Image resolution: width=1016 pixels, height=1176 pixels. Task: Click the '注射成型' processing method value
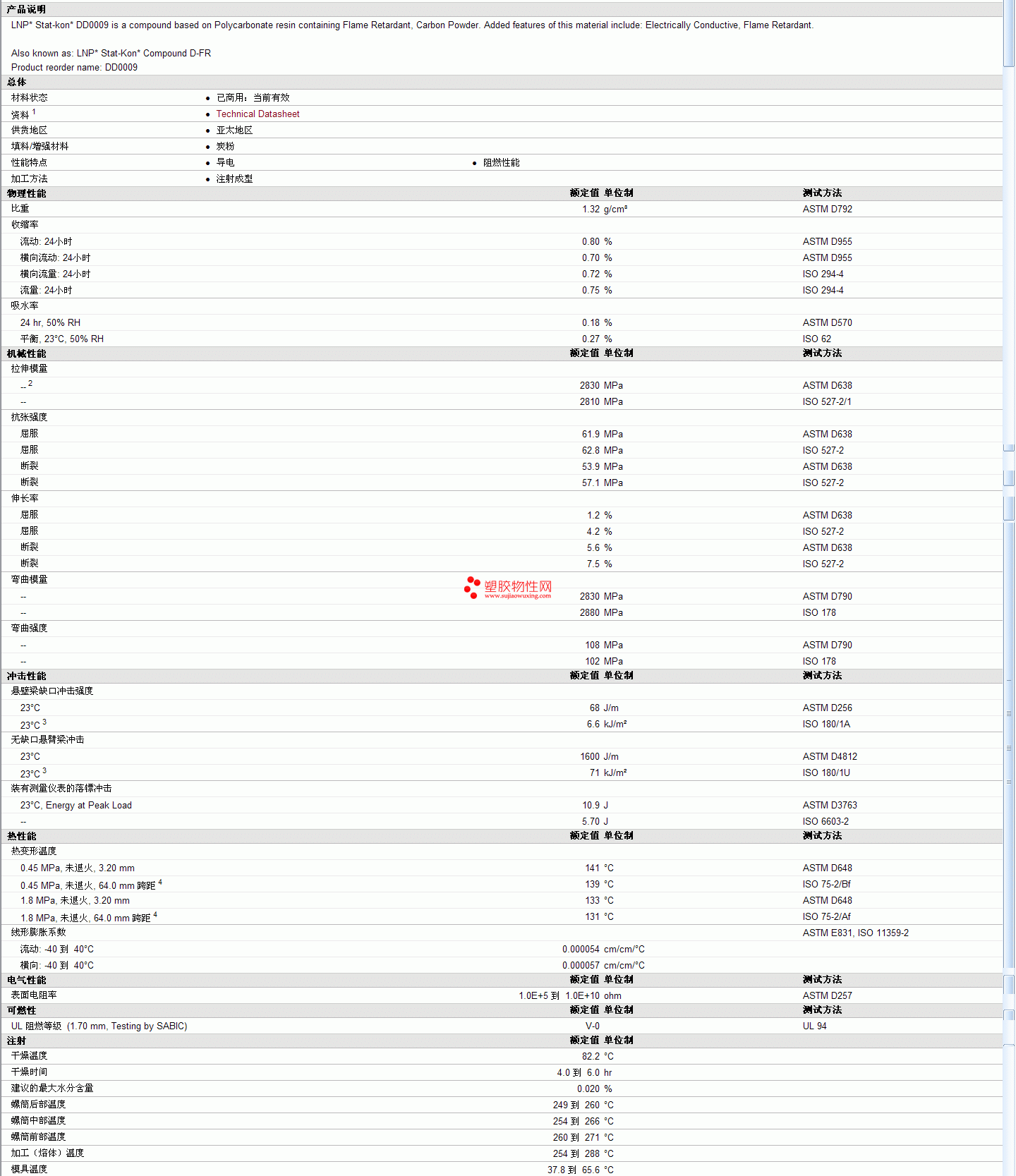click(x=234, y=178)
